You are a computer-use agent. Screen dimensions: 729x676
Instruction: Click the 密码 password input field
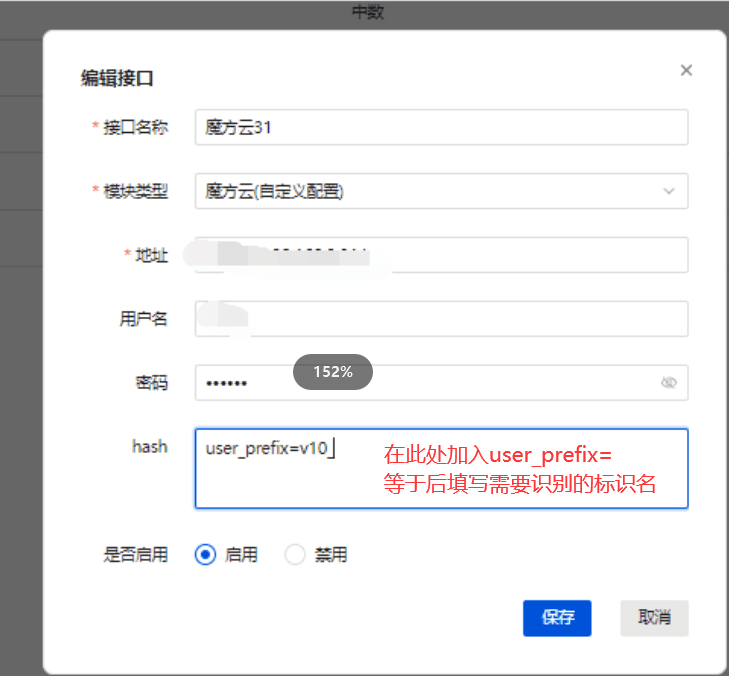(441, 383)
